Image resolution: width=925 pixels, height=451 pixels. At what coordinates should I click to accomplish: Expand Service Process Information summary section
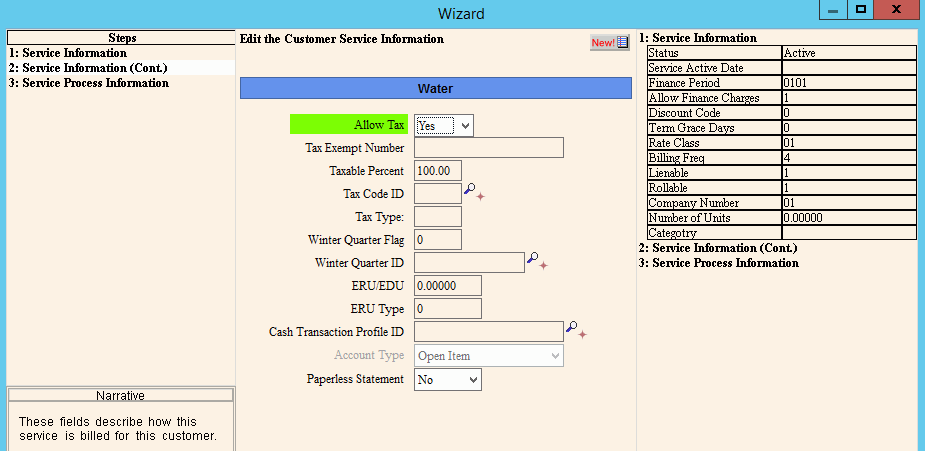(719, 263)
